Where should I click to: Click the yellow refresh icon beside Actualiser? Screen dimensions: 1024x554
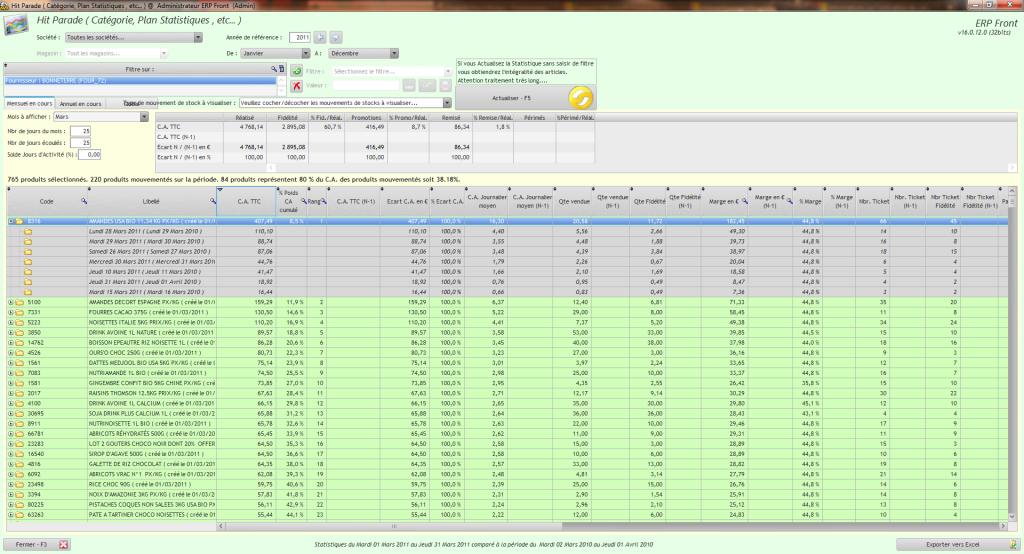580,98
